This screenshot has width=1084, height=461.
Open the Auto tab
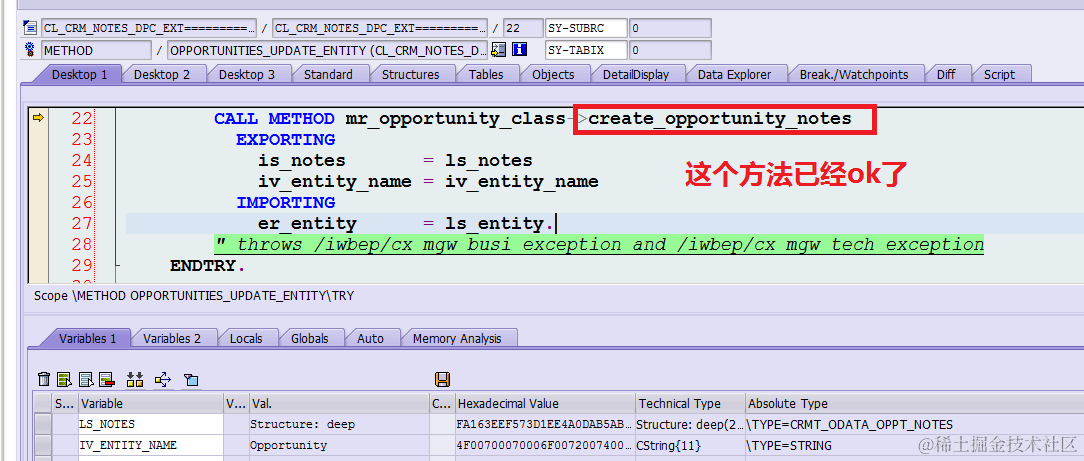370,339
